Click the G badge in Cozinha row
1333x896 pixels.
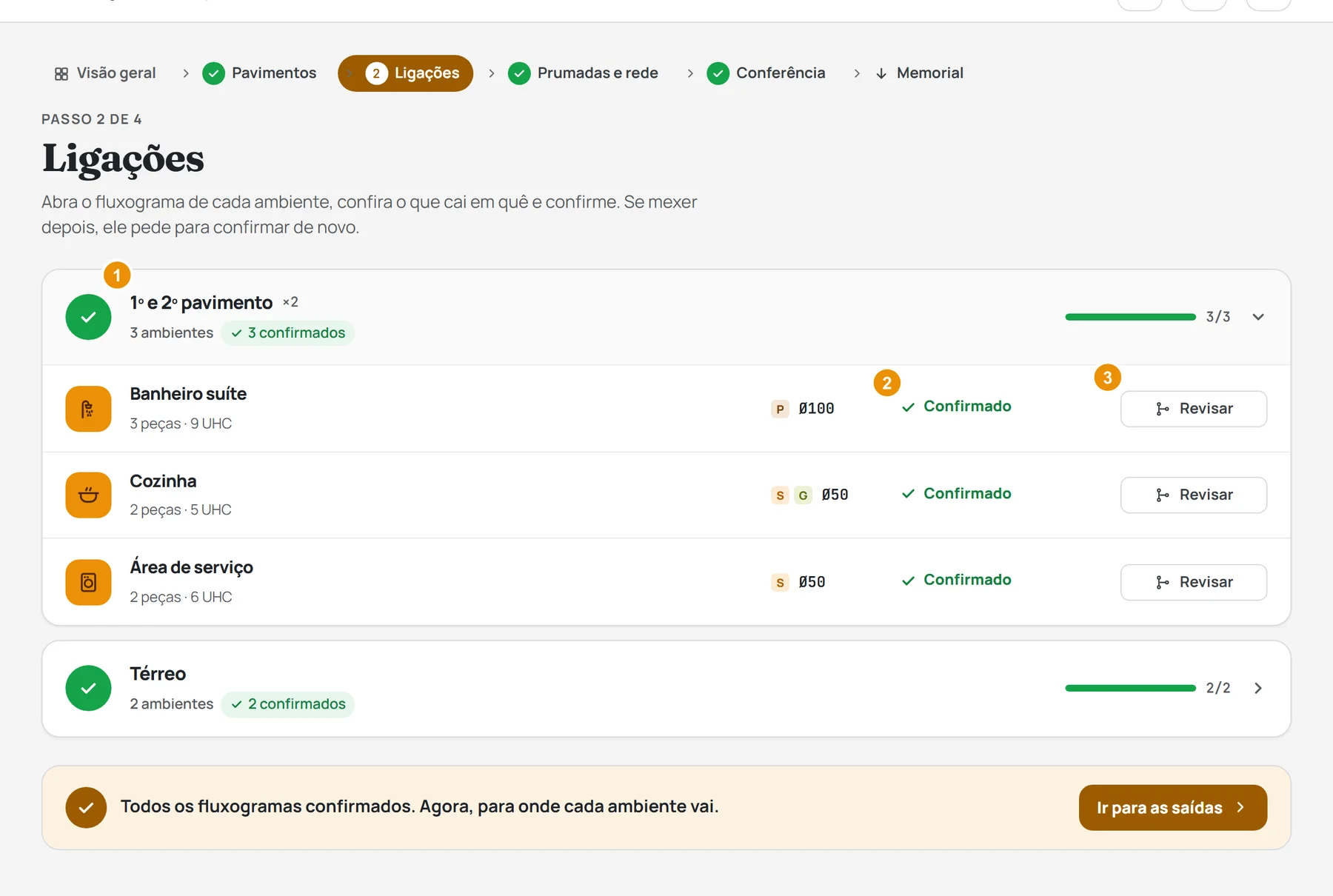[803, 495]
